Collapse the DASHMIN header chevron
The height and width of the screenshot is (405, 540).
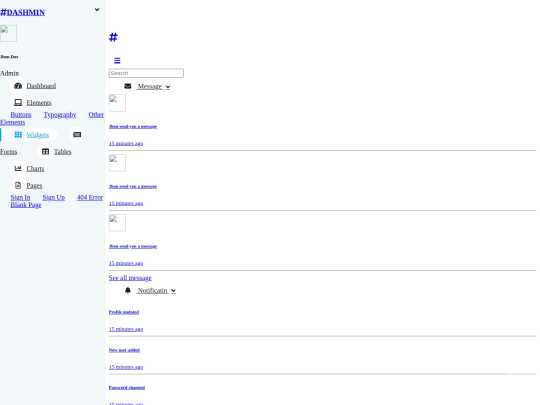click(x=97, y=10)
